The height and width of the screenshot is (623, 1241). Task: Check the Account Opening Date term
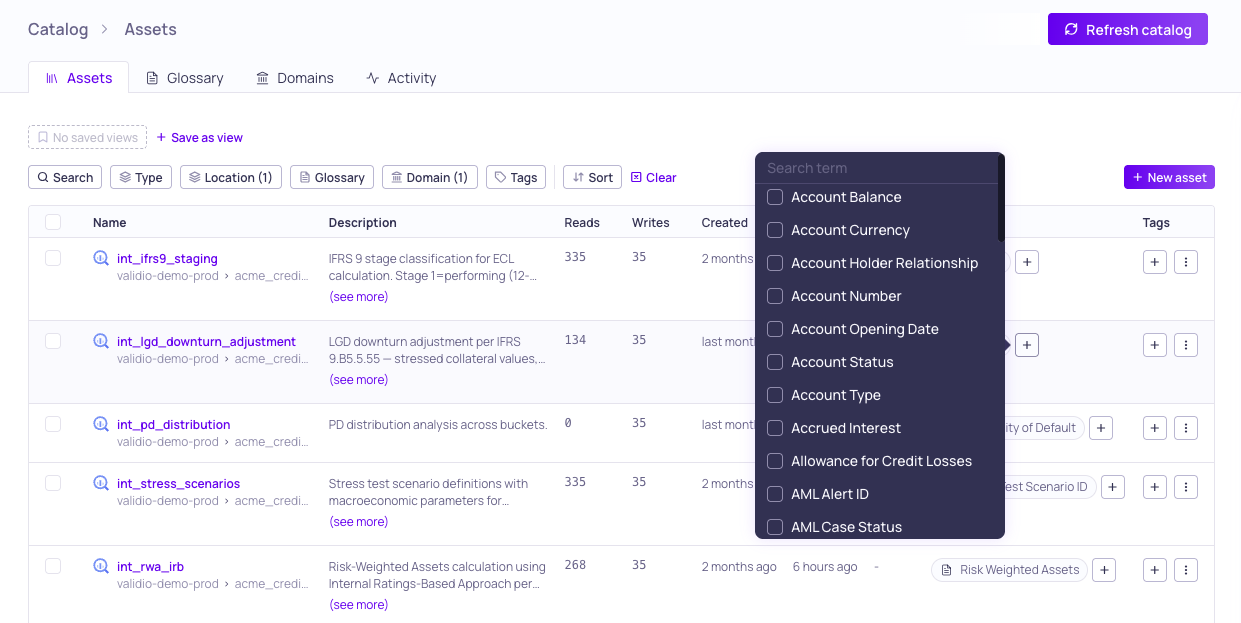coord(775,329)
